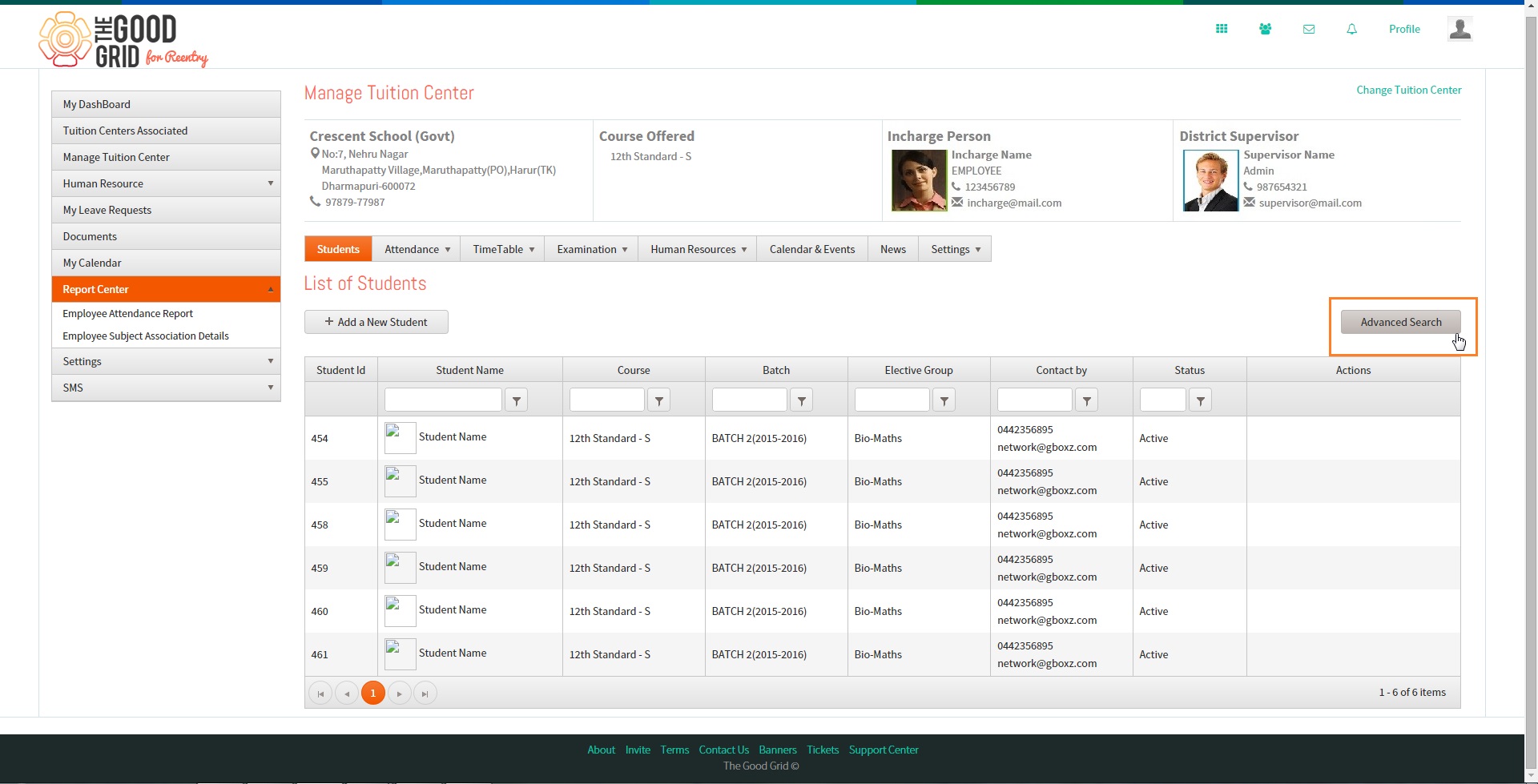Open the notifications bell icon
Image resolution: width=1538 pixels, height=784 pixels.
1351,29
